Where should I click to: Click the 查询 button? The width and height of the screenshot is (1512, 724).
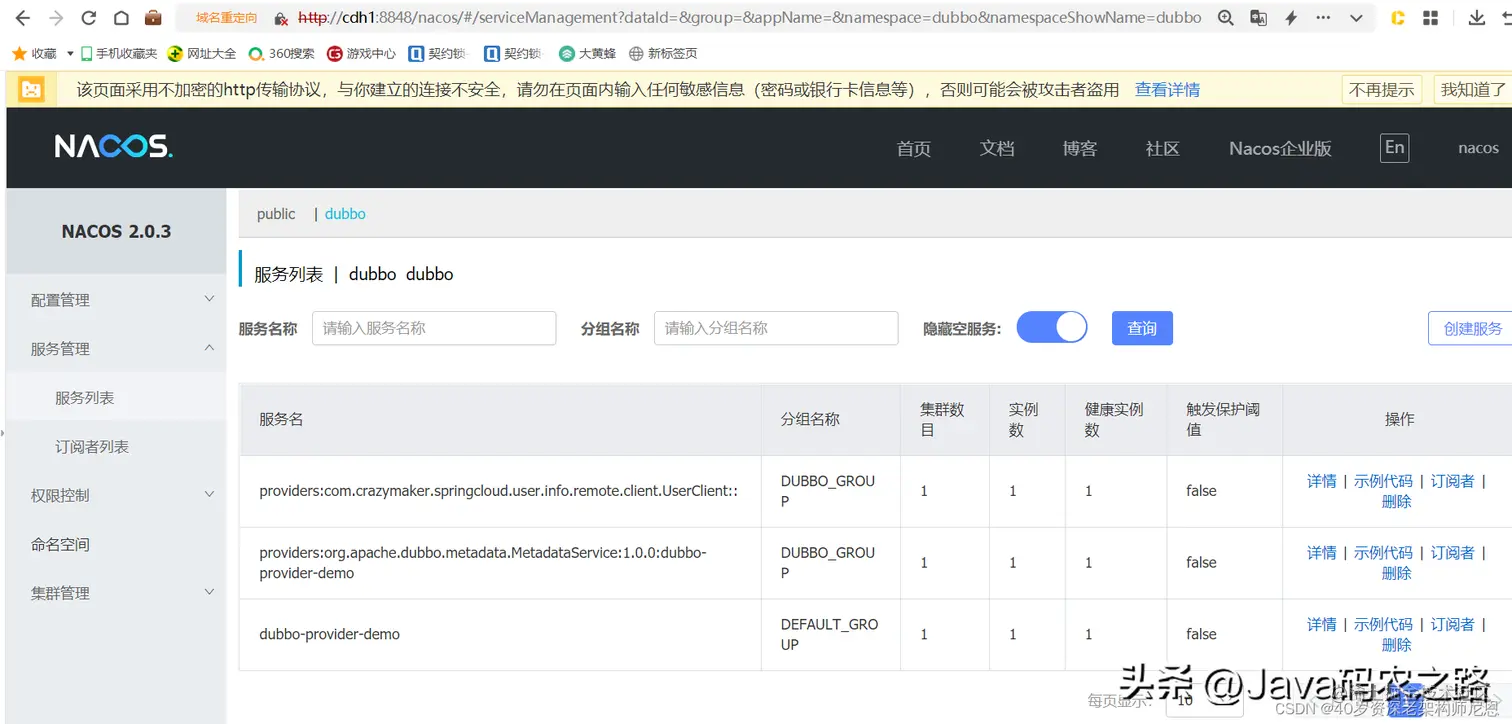(1142, 328)
